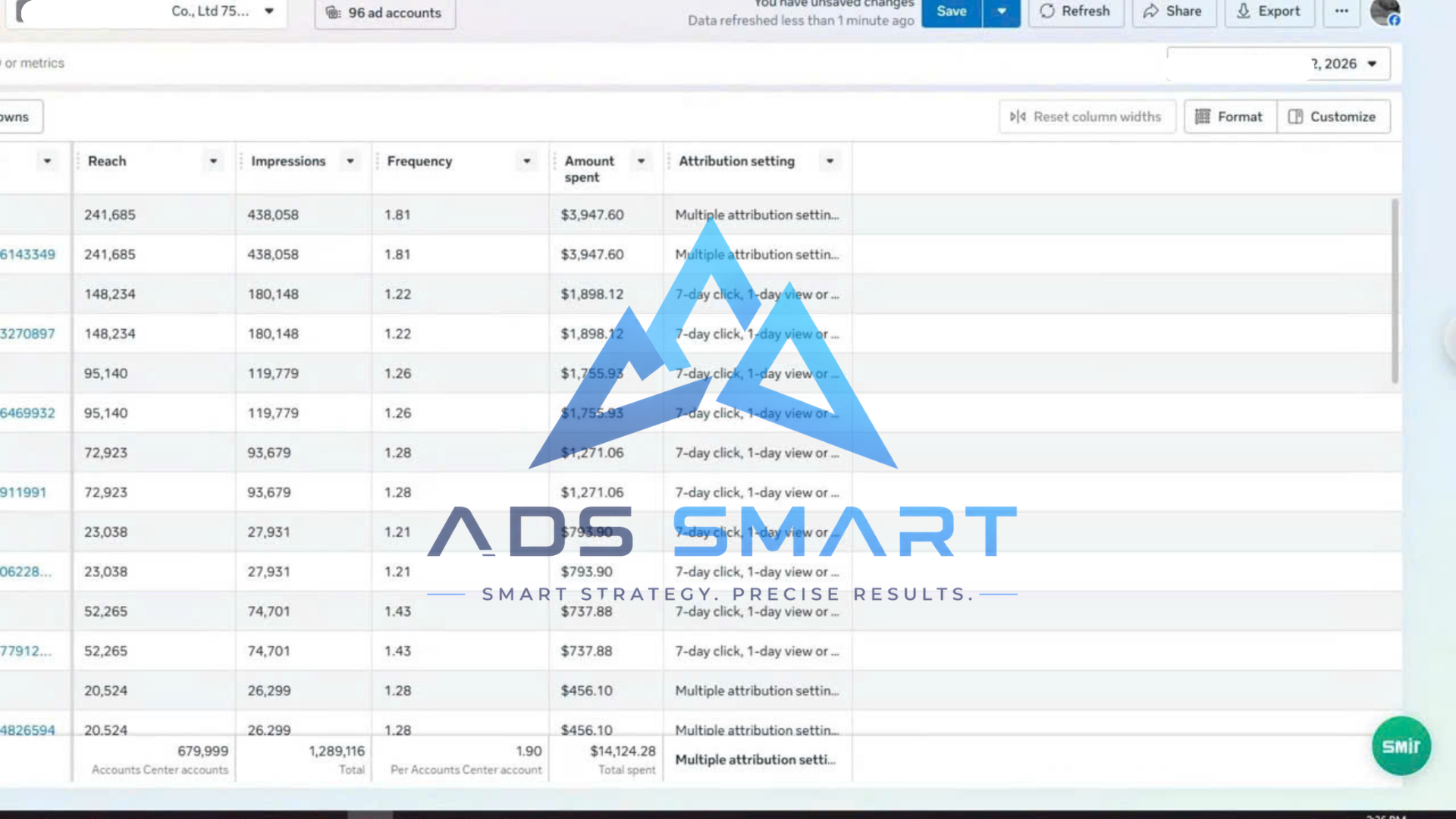Viewport: 1456px width, 819px height.
Task: Open the Attribution setting column dropdown
Action: pos(830,162)
